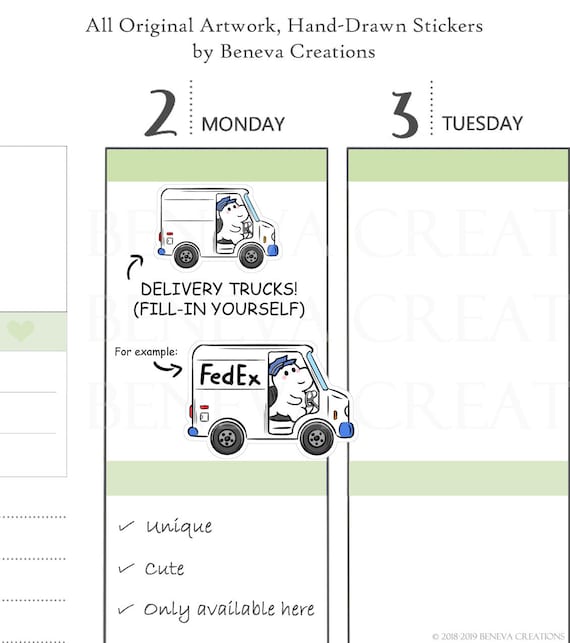Click the 'by Beneva Creations' title text
Screen dimensions: 570x643
284,52
